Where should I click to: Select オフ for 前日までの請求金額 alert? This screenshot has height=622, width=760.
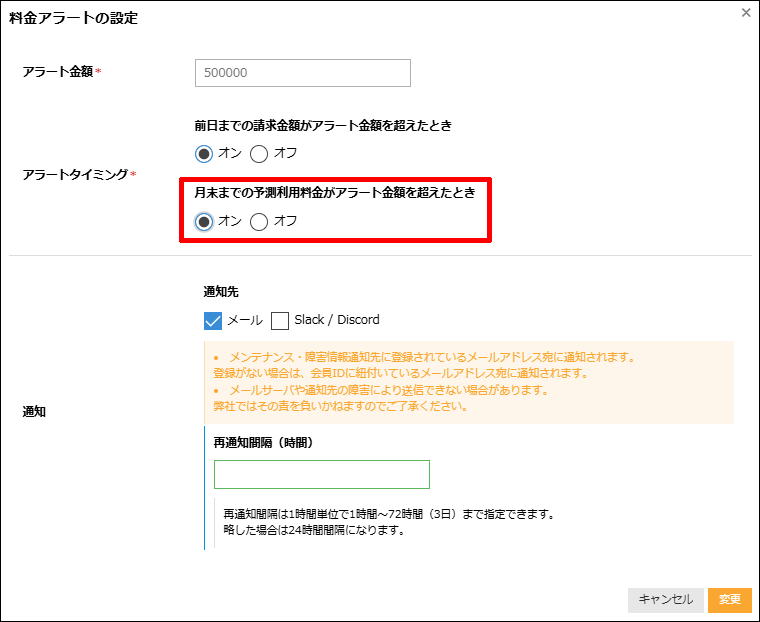[x=259, y=154]
